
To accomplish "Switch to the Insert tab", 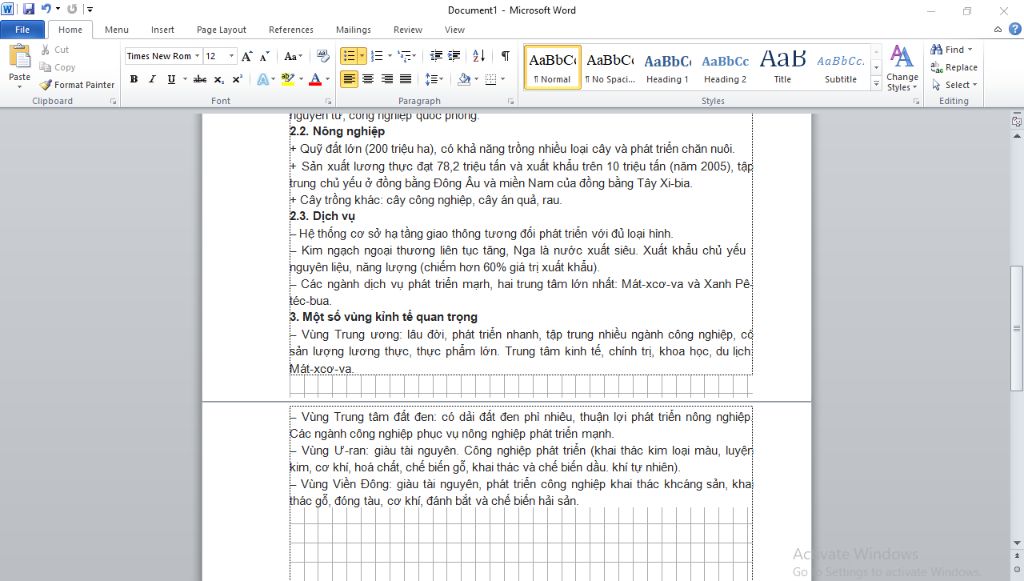I will tap(163, 29).
